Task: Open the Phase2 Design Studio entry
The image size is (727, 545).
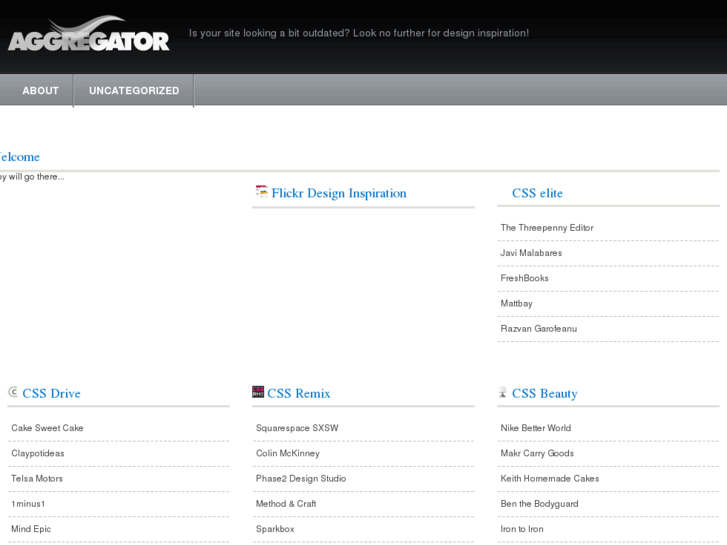Action: coord(301,478)
